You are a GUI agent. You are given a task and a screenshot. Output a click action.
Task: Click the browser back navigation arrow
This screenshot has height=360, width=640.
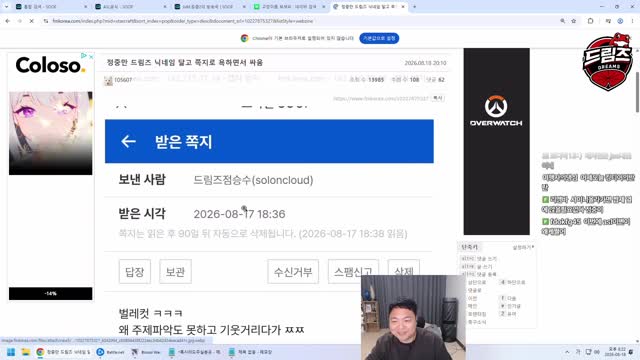click(8, 21)
